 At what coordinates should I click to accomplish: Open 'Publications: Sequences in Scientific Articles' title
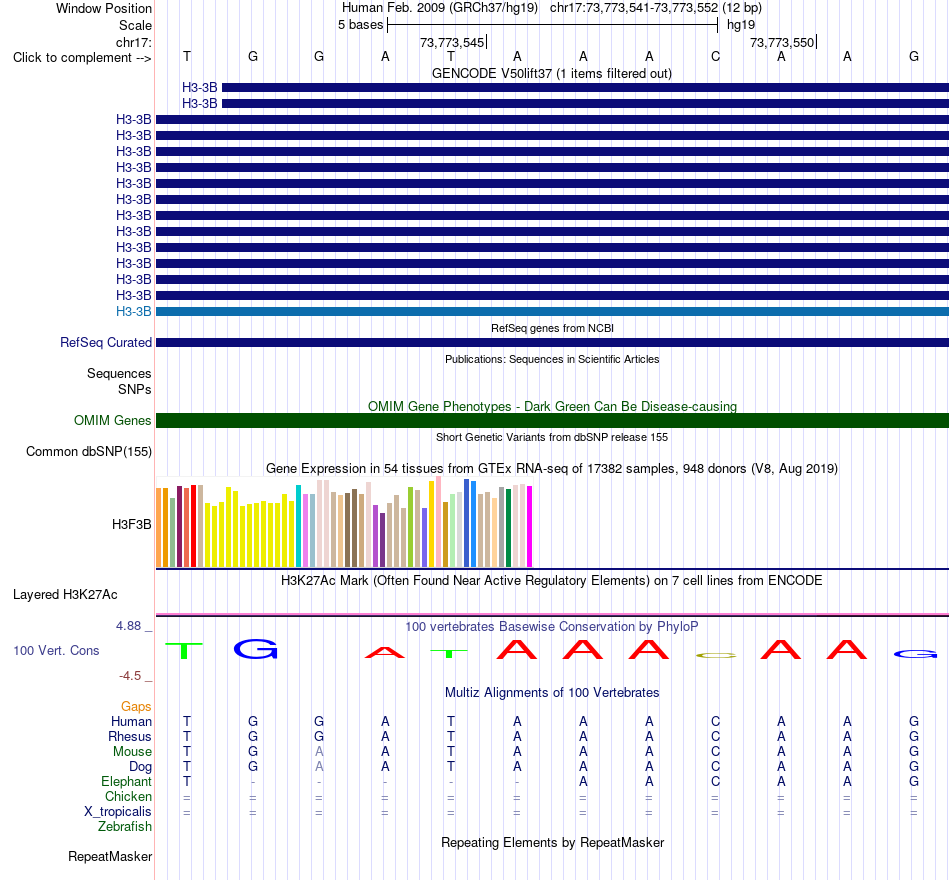(552, 359)
